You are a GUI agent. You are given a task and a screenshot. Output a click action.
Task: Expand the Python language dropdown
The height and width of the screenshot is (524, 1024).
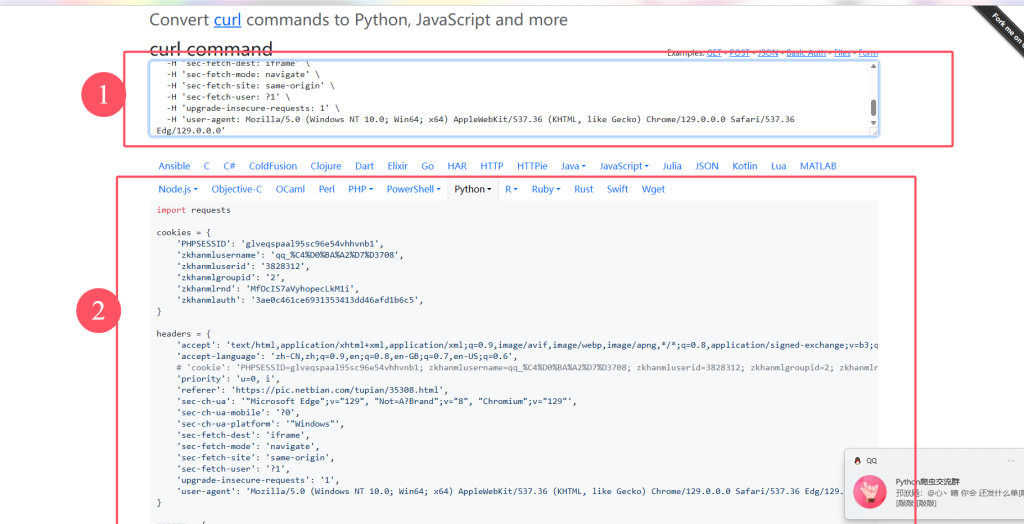(x=472, y=189)
